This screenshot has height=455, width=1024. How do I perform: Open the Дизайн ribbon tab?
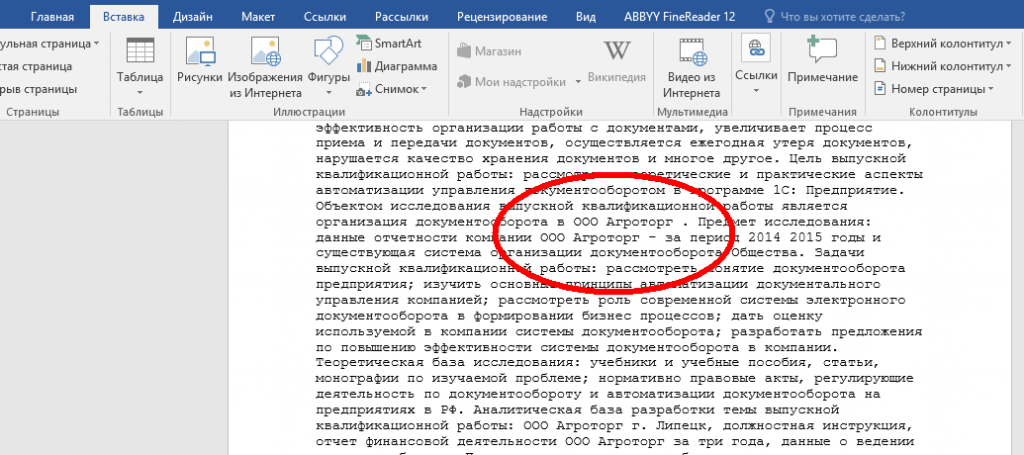tap(193, 16)
